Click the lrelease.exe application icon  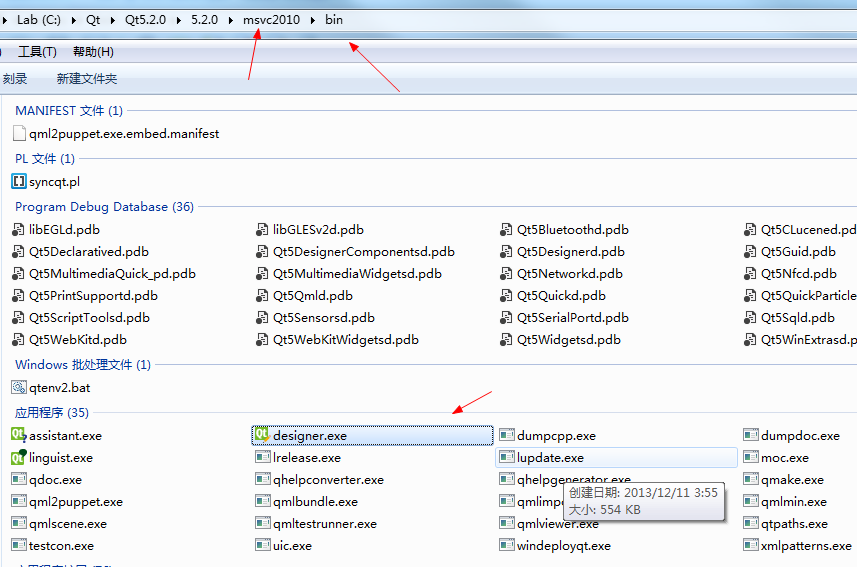262,457
